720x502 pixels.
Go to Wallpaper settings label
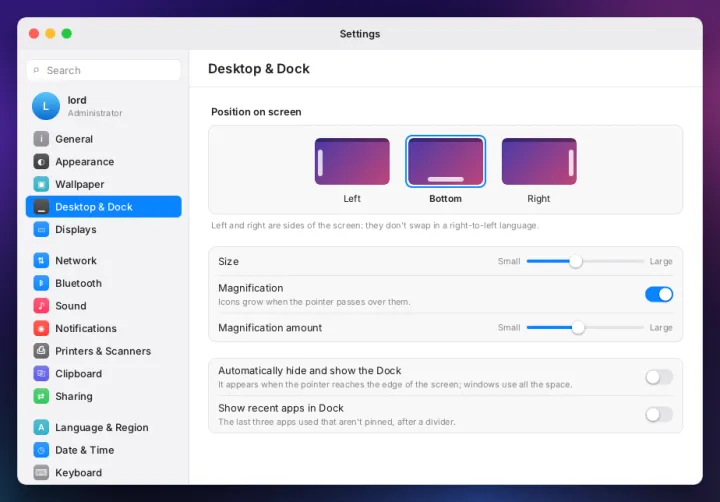pos(79,185)
